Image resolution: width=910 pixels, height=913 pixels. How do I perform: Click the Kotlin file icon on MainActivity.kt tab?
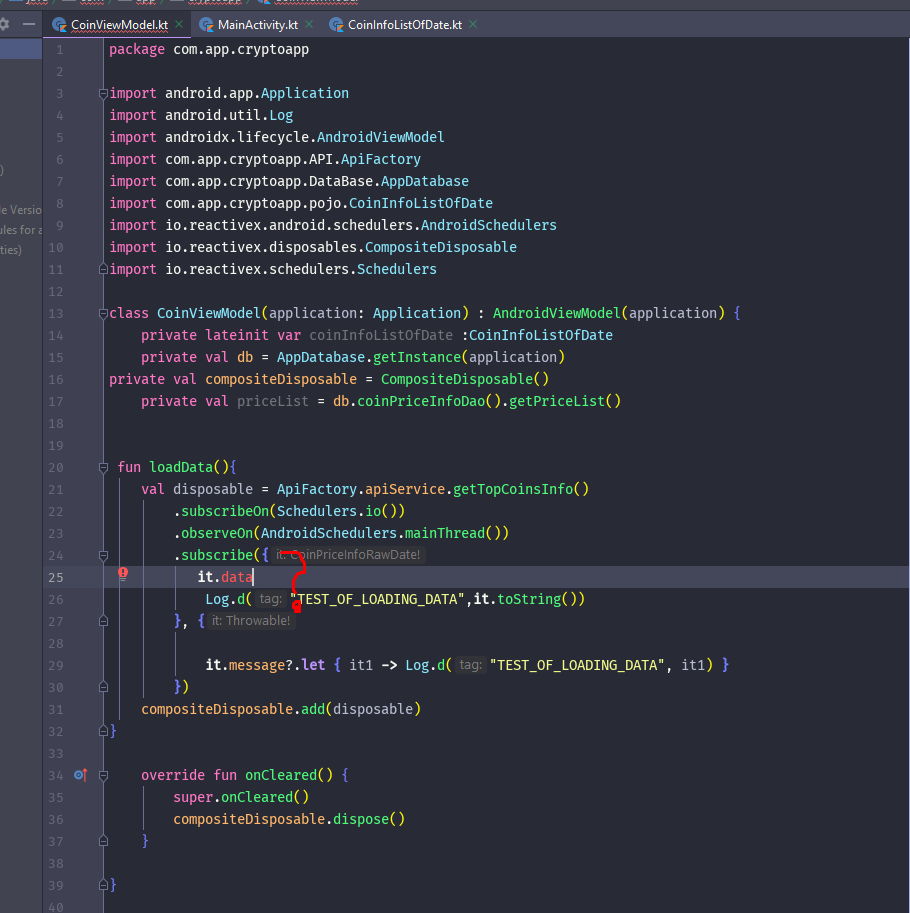pos(206,25)
